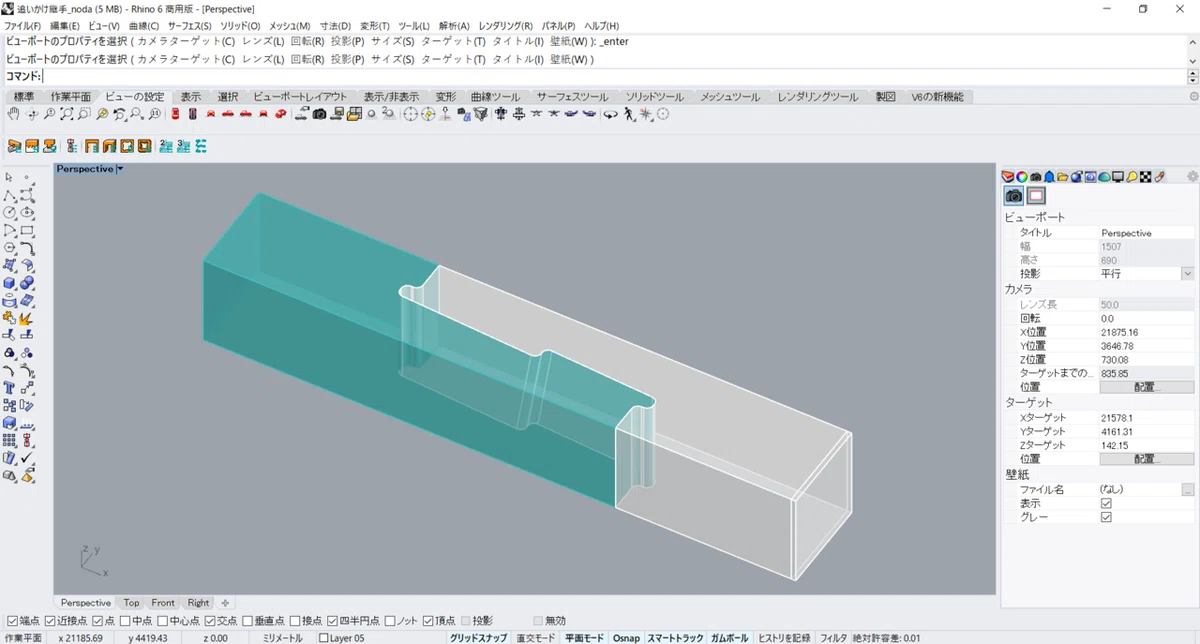Uncheck the グレー wallpaper checkbox
Screen dimensions: 1200x644
(1106, 517)
